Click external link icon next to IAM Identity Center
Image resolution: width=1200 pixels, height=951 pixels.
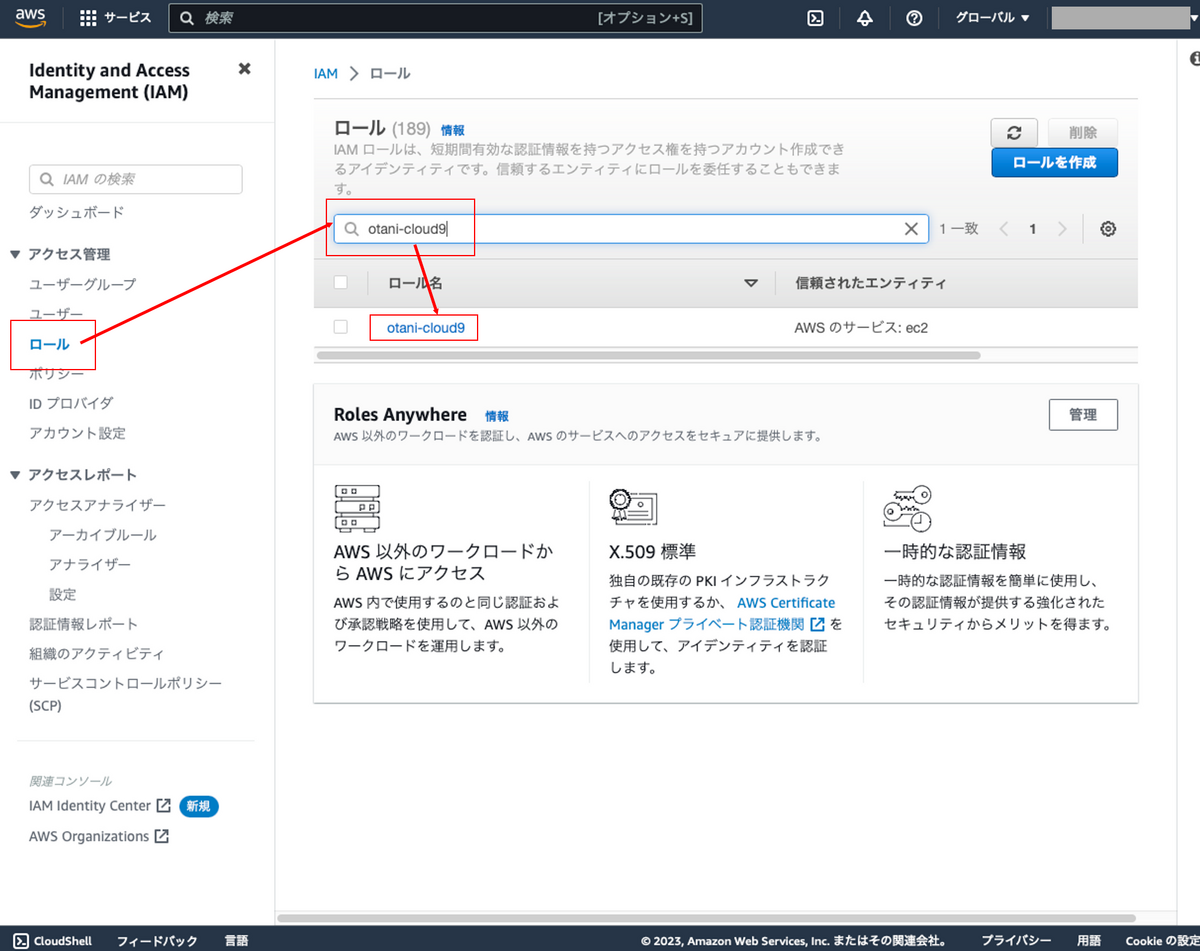tap(164, 806)
